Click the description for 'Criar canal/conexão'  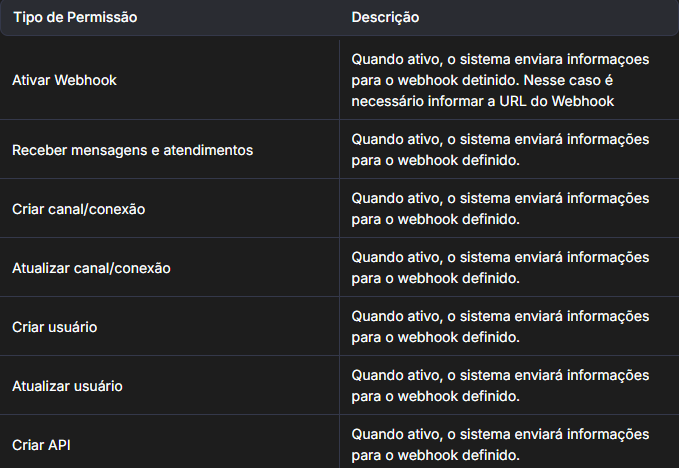click(500, 209)
